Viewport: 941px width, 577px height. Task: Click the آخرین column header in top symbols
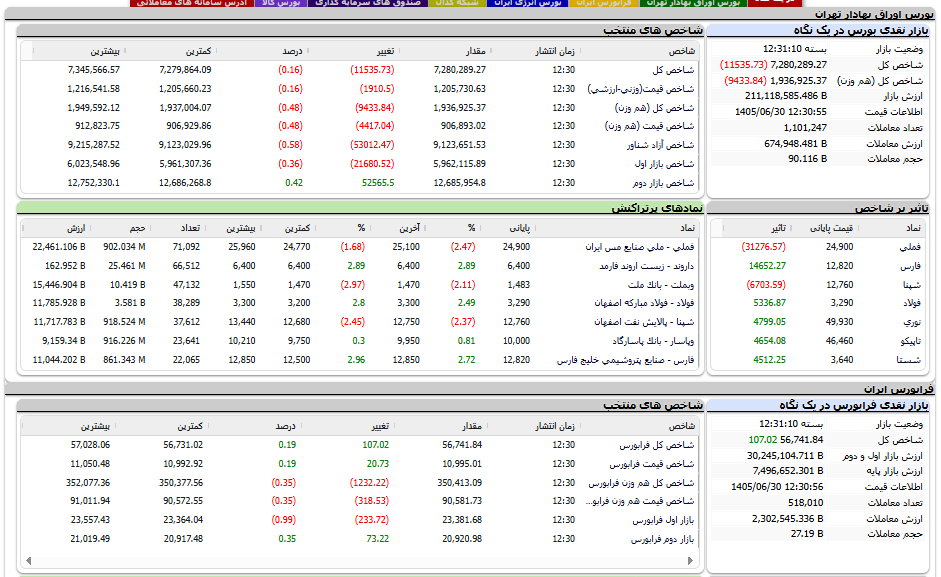click(409, 228)
